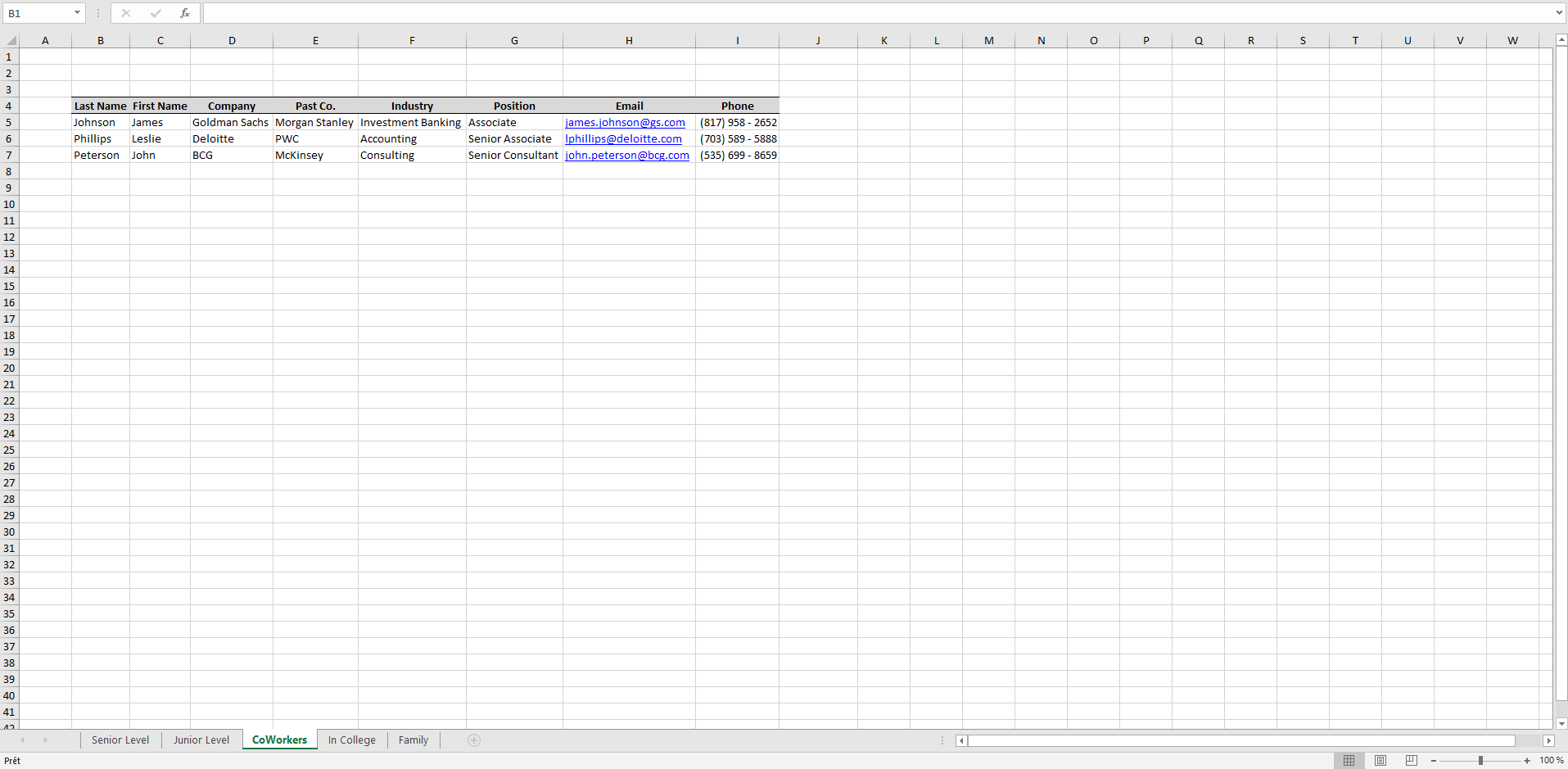
Task: Click the zoom out minus icon
Action: click(1434, 761)
